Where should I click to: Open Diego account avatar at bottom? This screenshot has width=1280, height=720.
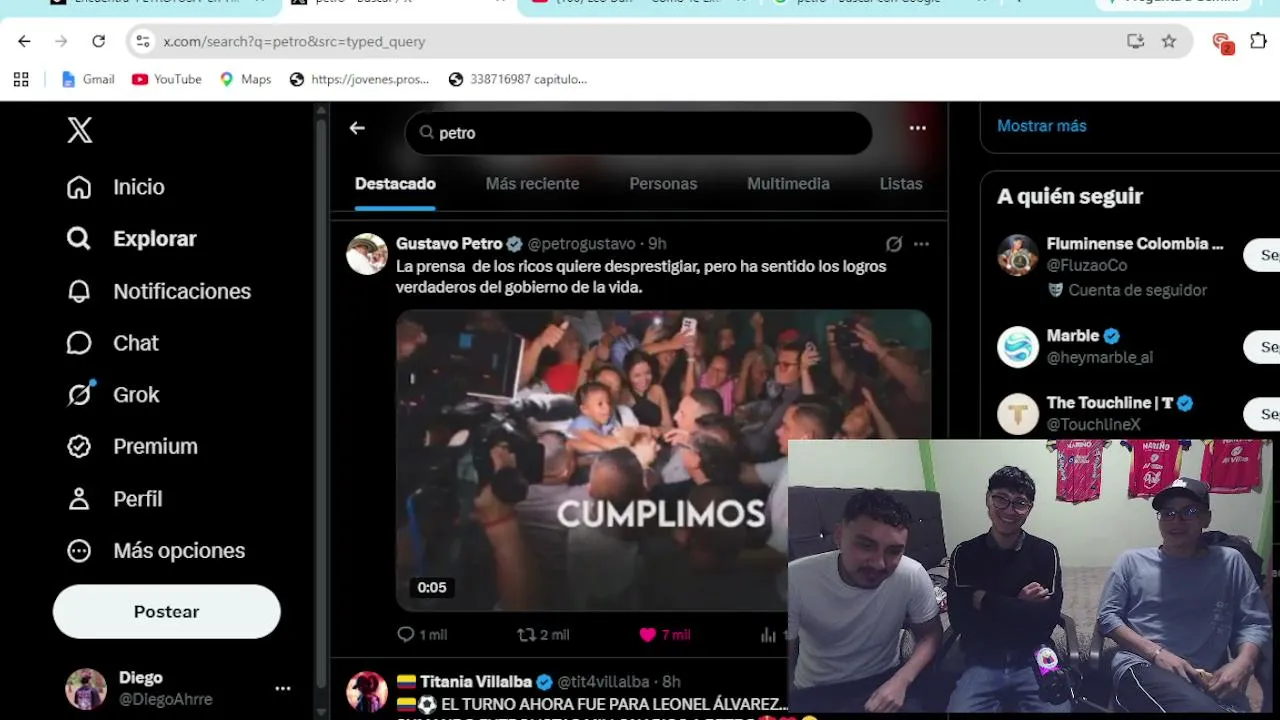coord(86,689)
